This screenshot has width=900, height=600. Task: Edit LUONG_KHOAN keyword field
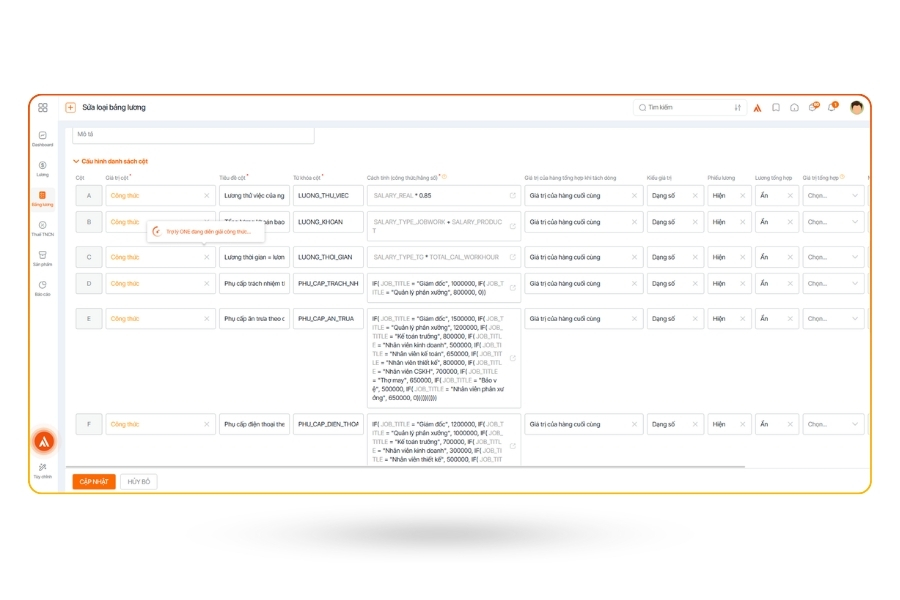pyautogui.click(x=328, y=222)
